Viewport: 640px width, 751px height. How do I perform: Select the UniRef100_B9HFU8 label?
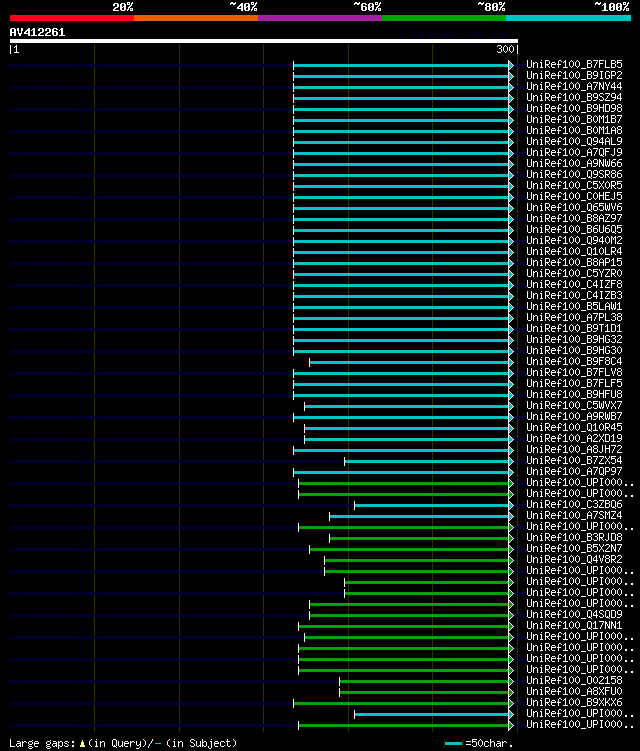pos(574,395)
